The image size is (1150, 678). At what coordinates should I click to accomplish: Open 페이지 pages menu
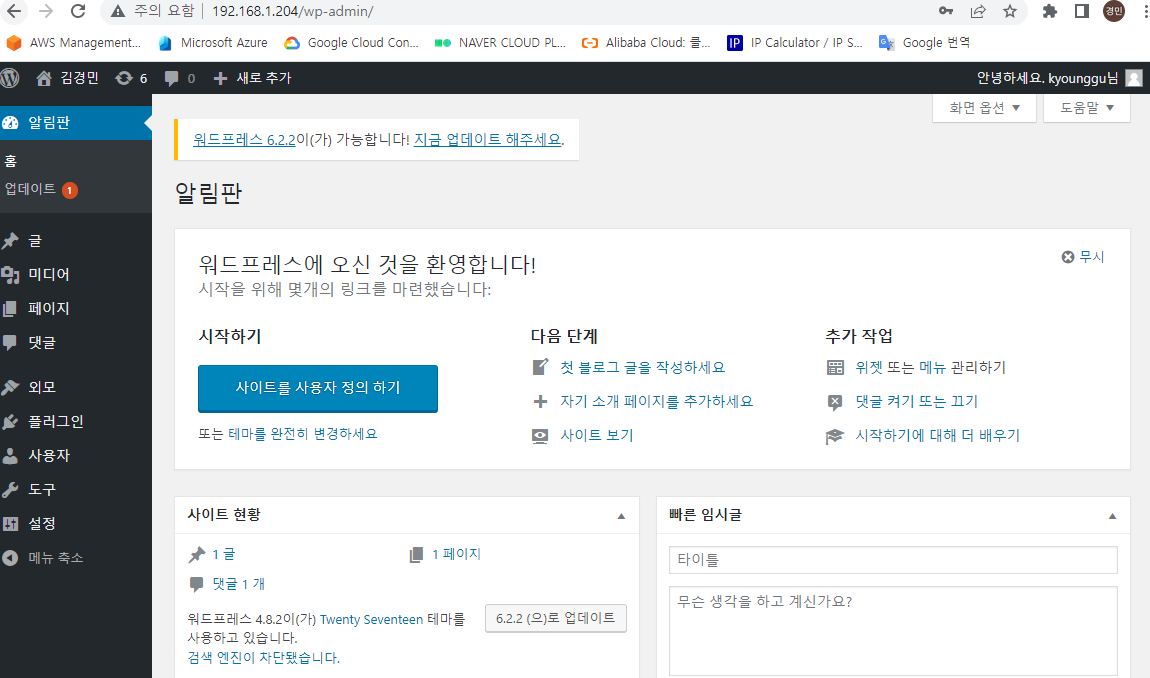(x=76, y=308)
